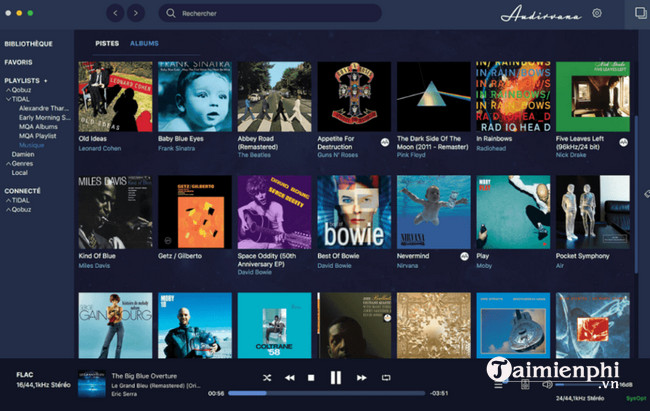Add a new playlist with the plus icon

[44, 79]
